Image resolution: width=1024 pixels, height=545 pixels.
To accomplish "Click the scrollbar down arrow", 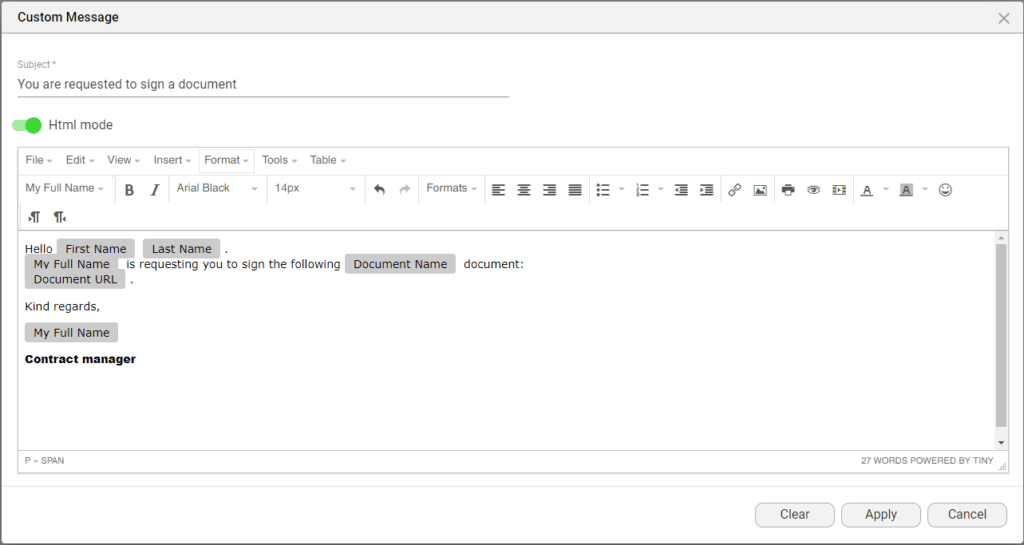I will [1001, 443].
